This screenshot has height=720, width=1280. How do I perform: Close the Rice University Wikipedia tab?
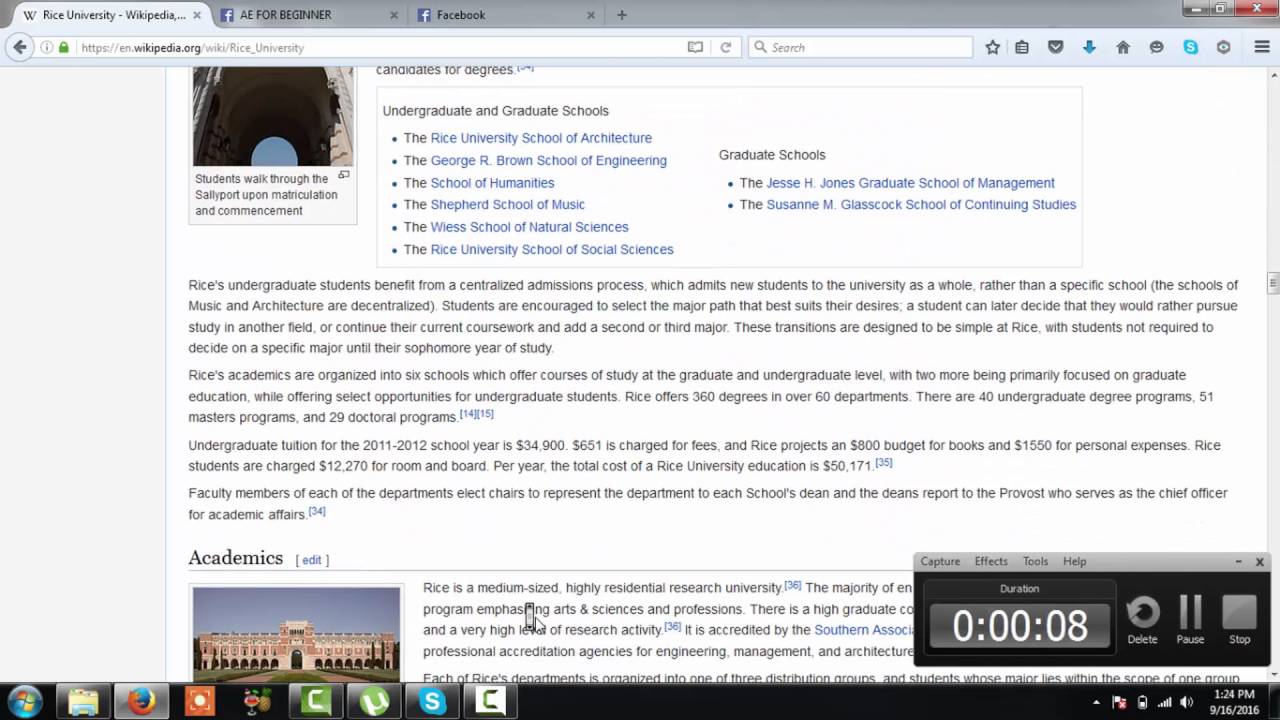(197, 15)
